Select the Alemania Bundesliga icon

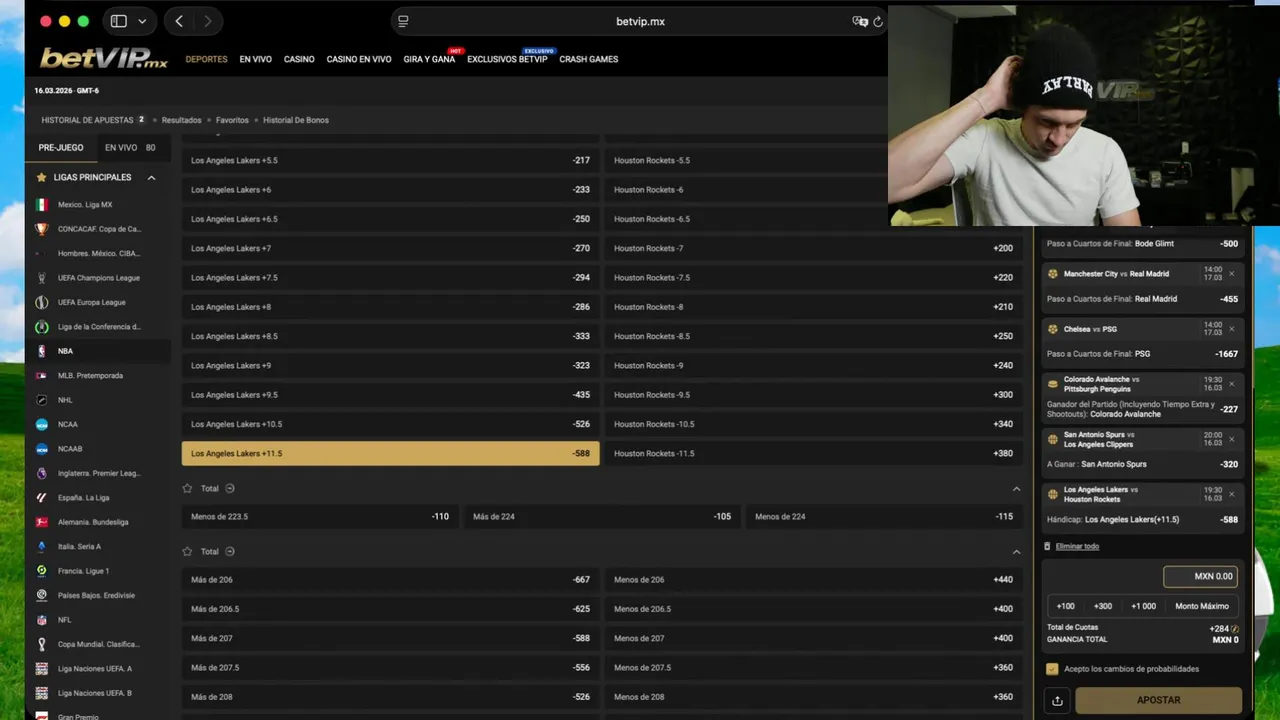click(41, 522)
